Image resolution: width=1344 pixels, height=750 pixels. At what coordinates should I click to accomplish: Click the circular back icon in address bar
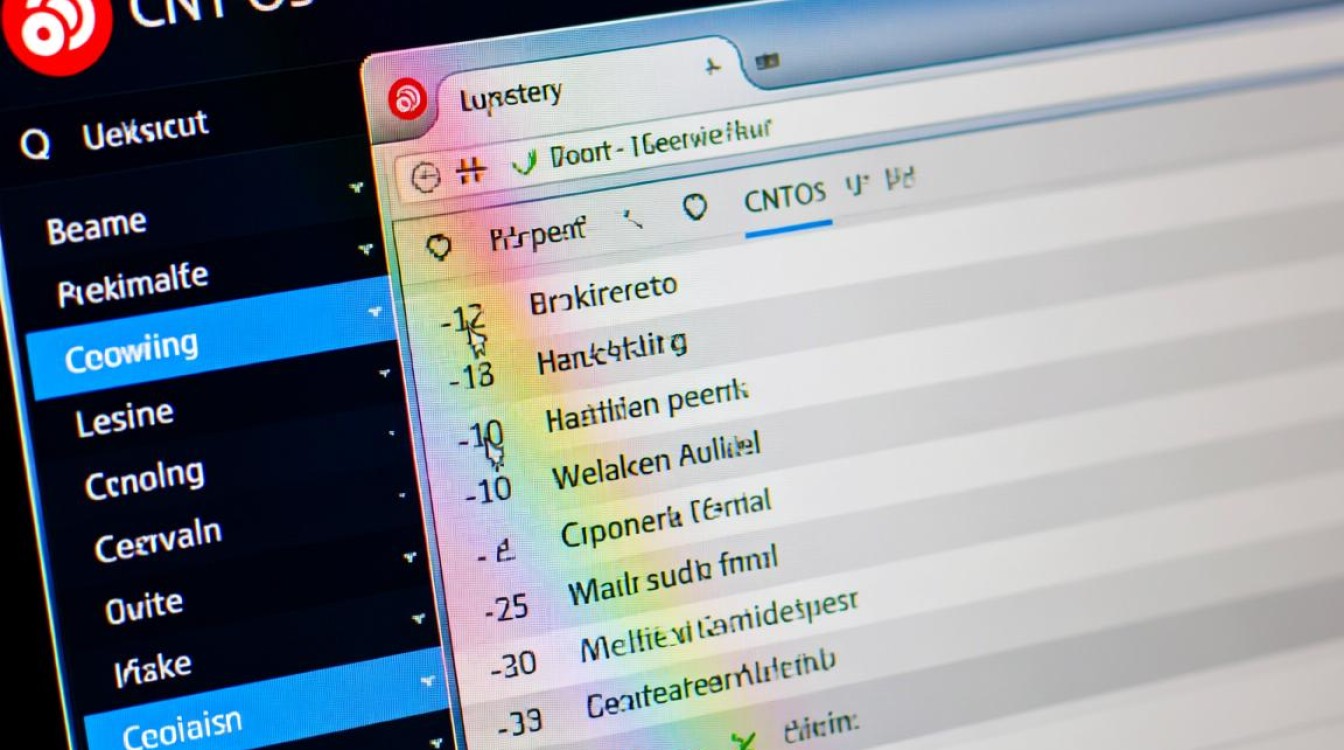click(x=426, y=178)
